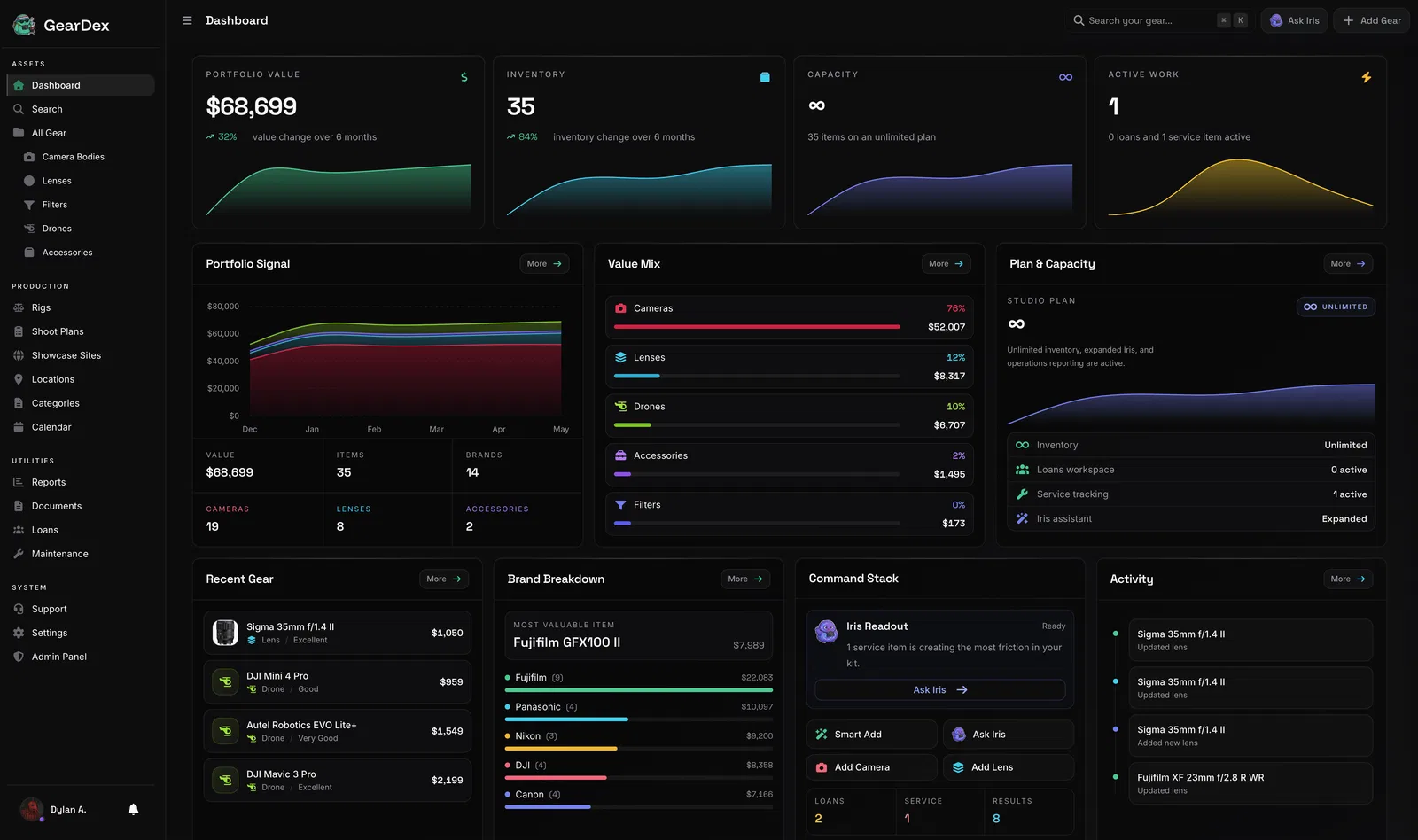Click the Ask Iris button in top bar
Viewport: 1418px width, 840px height.
(1294, 20)
